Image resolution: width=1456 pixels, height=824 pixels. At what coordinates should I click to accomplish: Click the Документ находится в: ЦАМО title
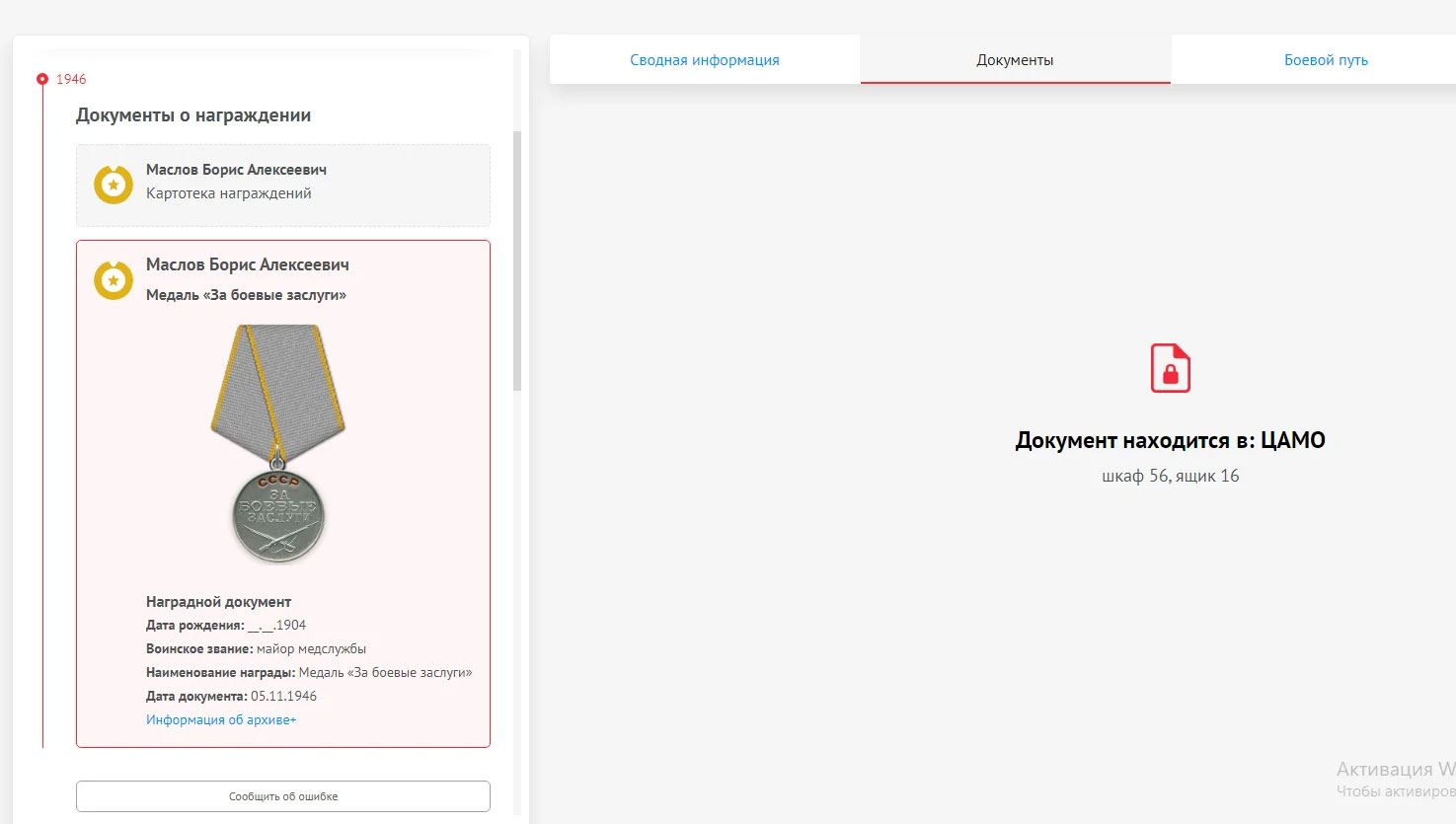1170,440
